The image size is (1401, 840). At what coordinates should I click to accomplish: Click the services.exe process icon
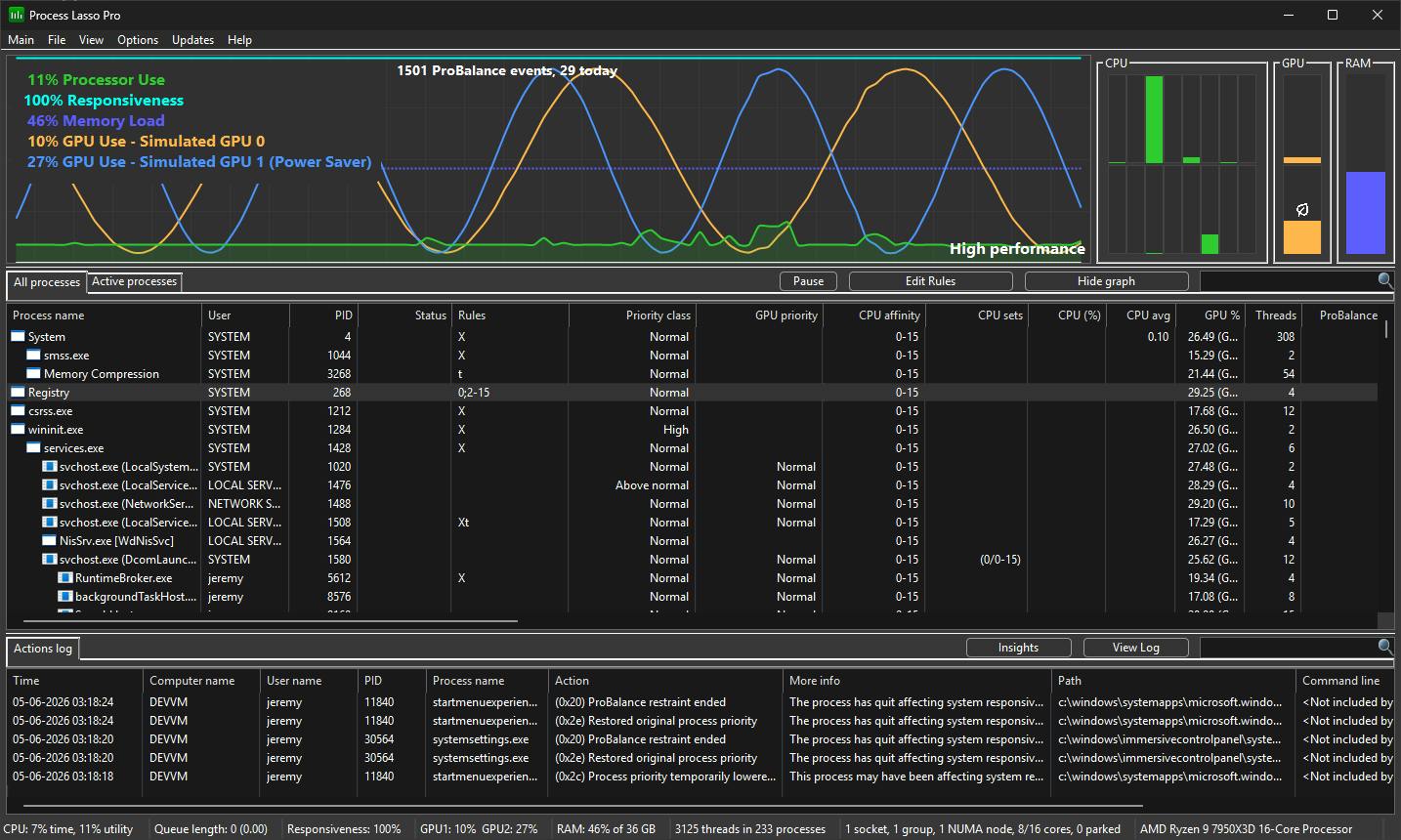click(33, 448)
